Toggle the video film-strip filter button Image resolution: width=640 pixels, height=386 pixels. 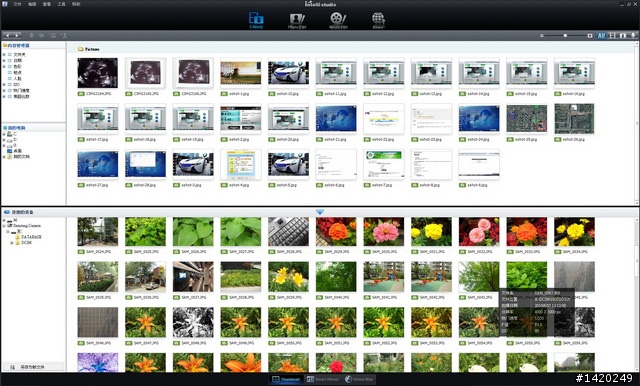click(612, 35)
